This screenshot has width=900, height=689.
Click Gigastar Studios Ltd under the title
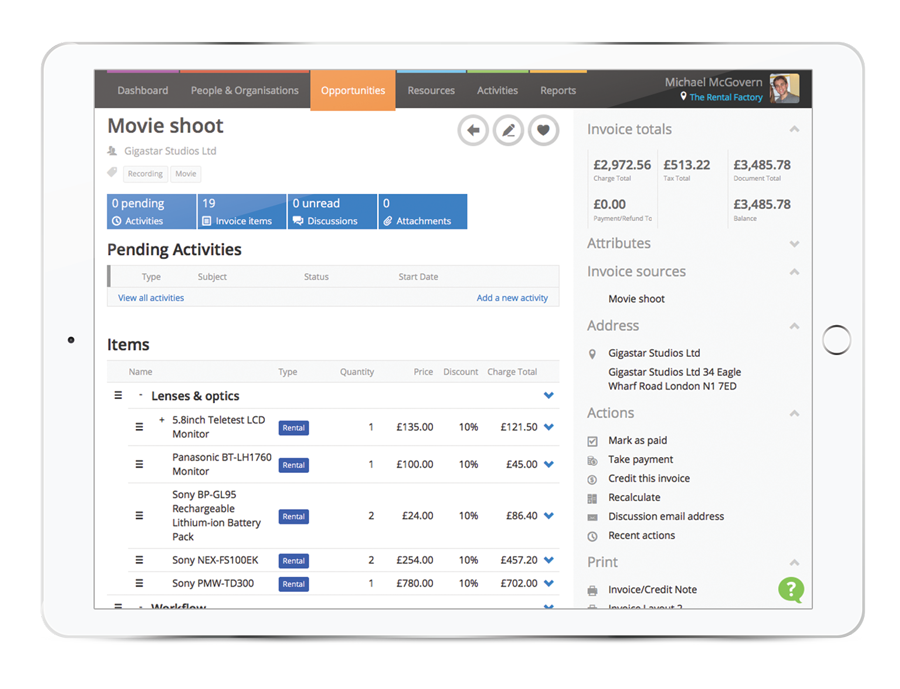pos(170,151)
